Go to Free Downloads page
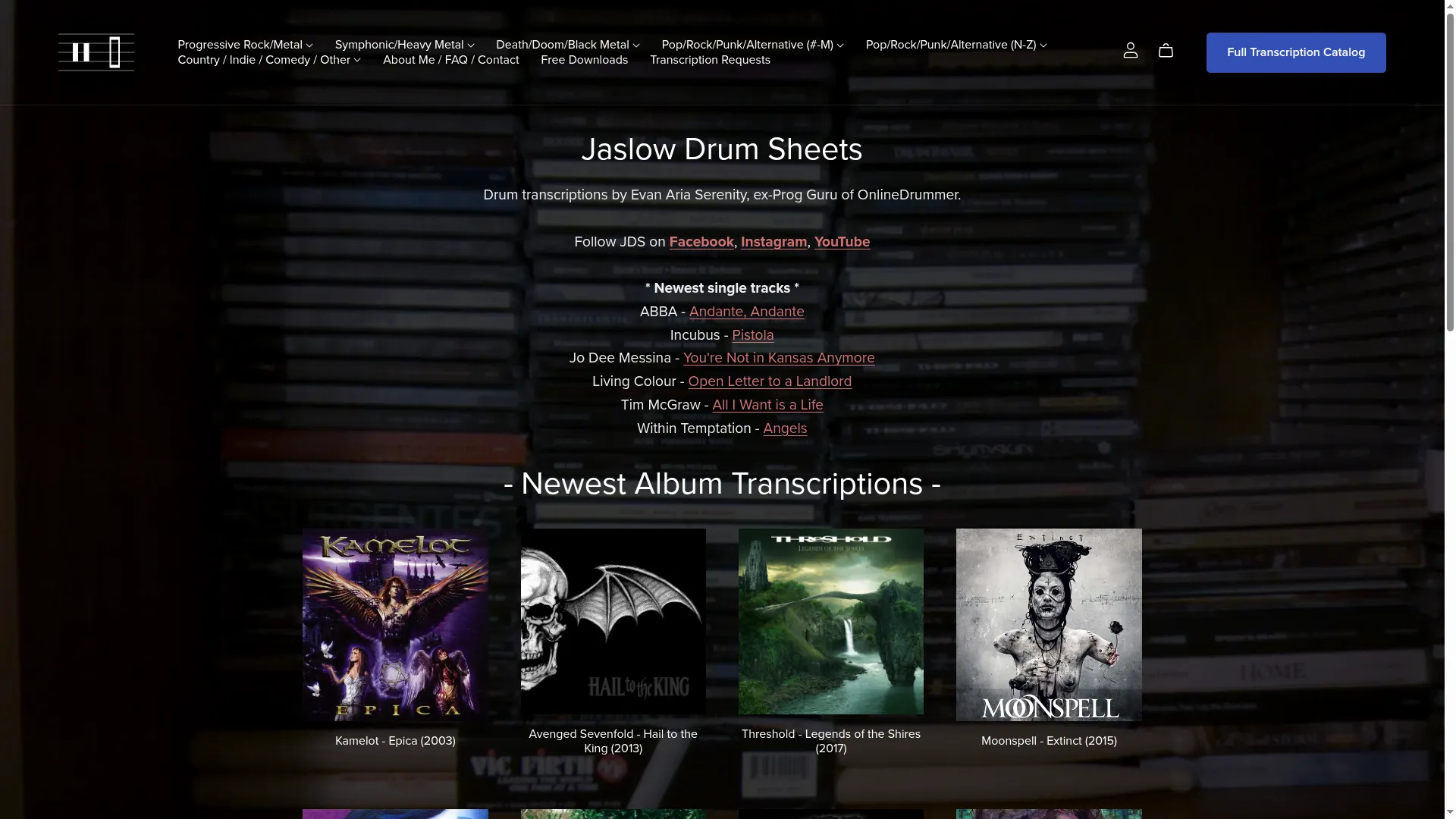The height and width of the screenshot is (819, 1456). point(584,60)
